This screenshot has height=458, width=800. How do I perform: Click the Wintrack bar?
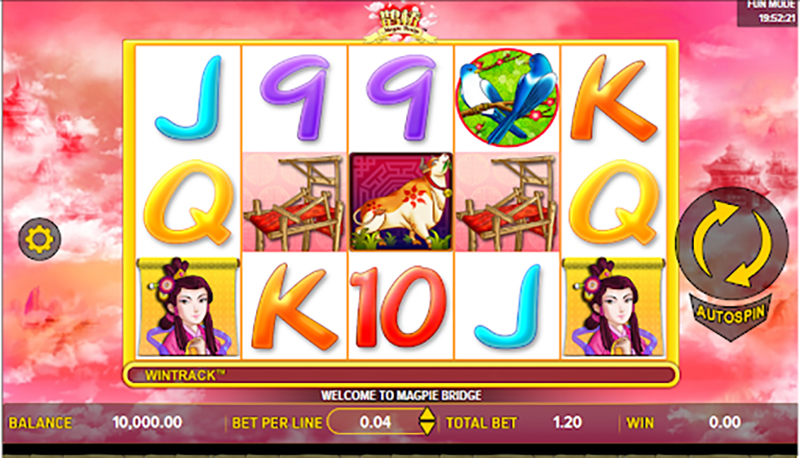click(x=401, y=375)
